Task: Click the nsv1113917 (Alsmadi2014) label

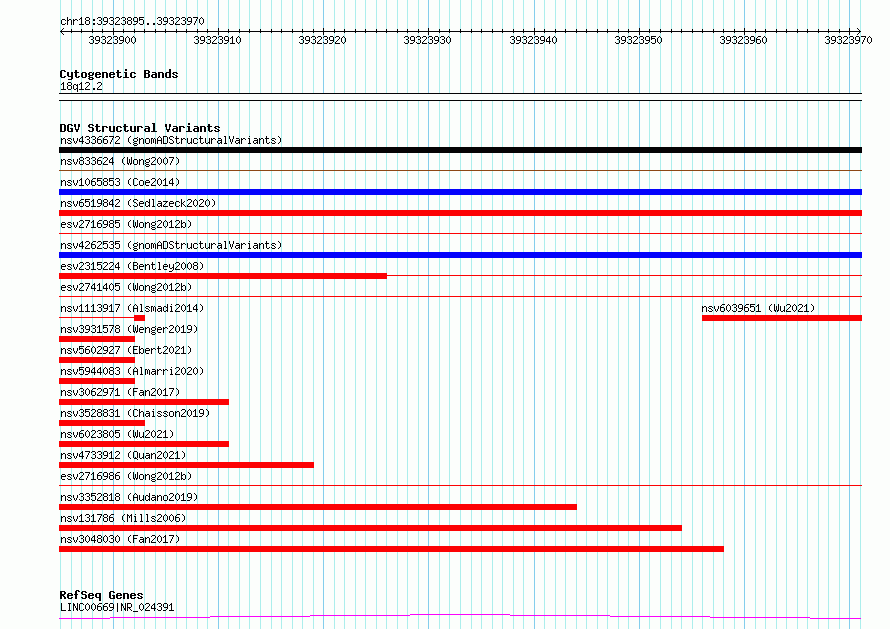Action: [x=132, y=308]
